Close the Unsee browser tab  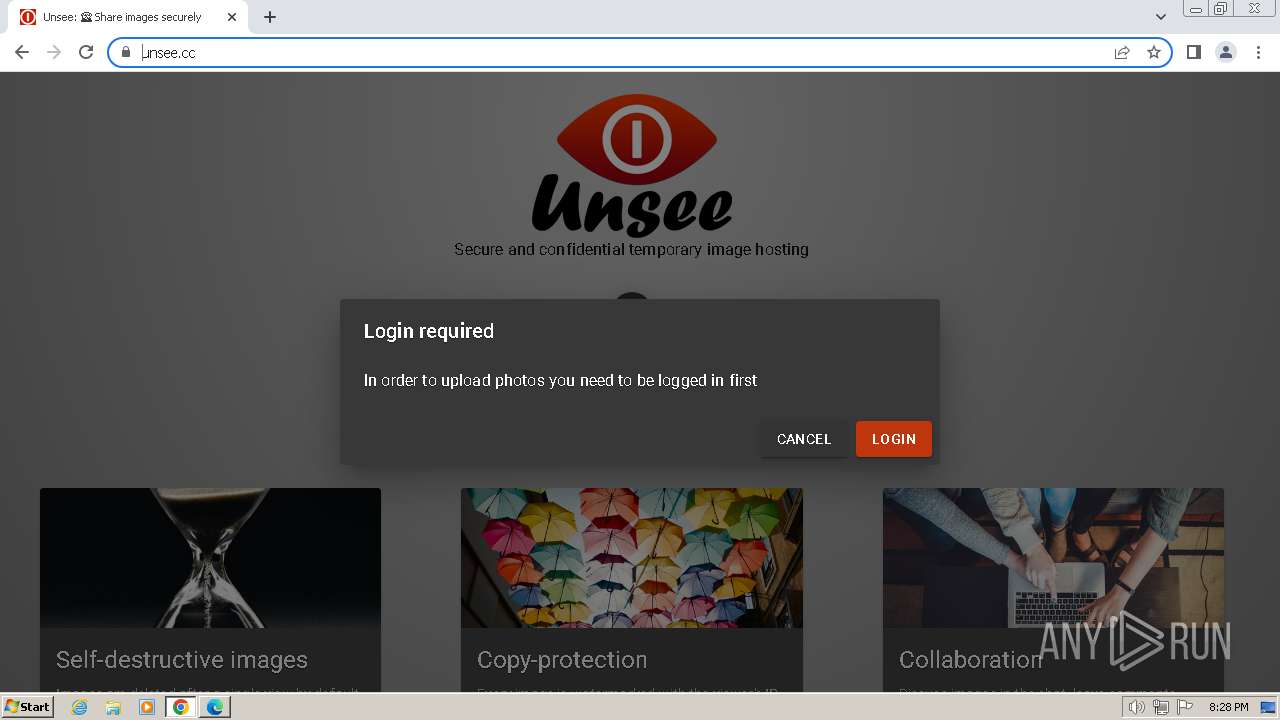pyautogui.click(x=232, y=17)
